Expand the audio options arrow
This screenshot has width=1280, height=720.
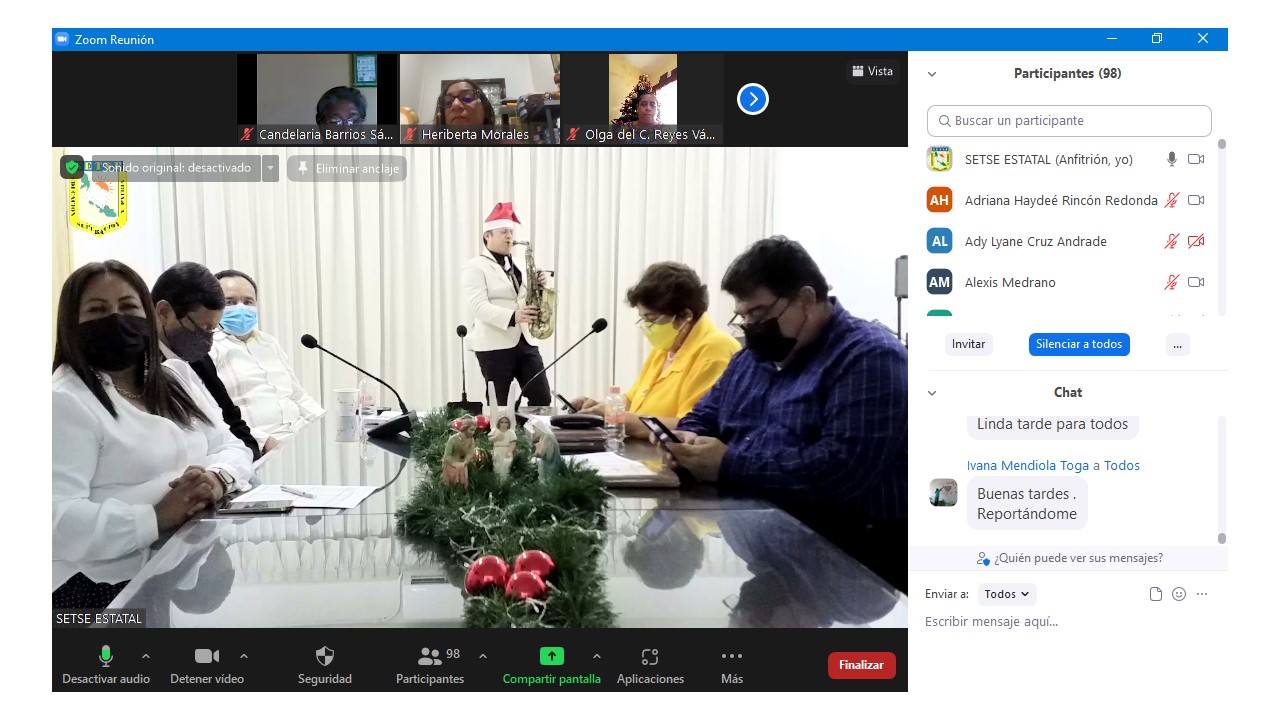coord(146,656)
